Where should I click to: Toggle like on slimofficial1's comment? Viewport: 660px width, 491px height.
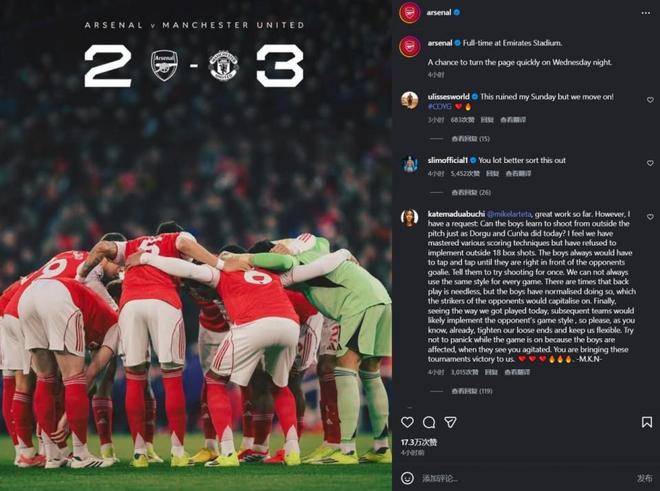pyautogui.click(x=650, y=163)
